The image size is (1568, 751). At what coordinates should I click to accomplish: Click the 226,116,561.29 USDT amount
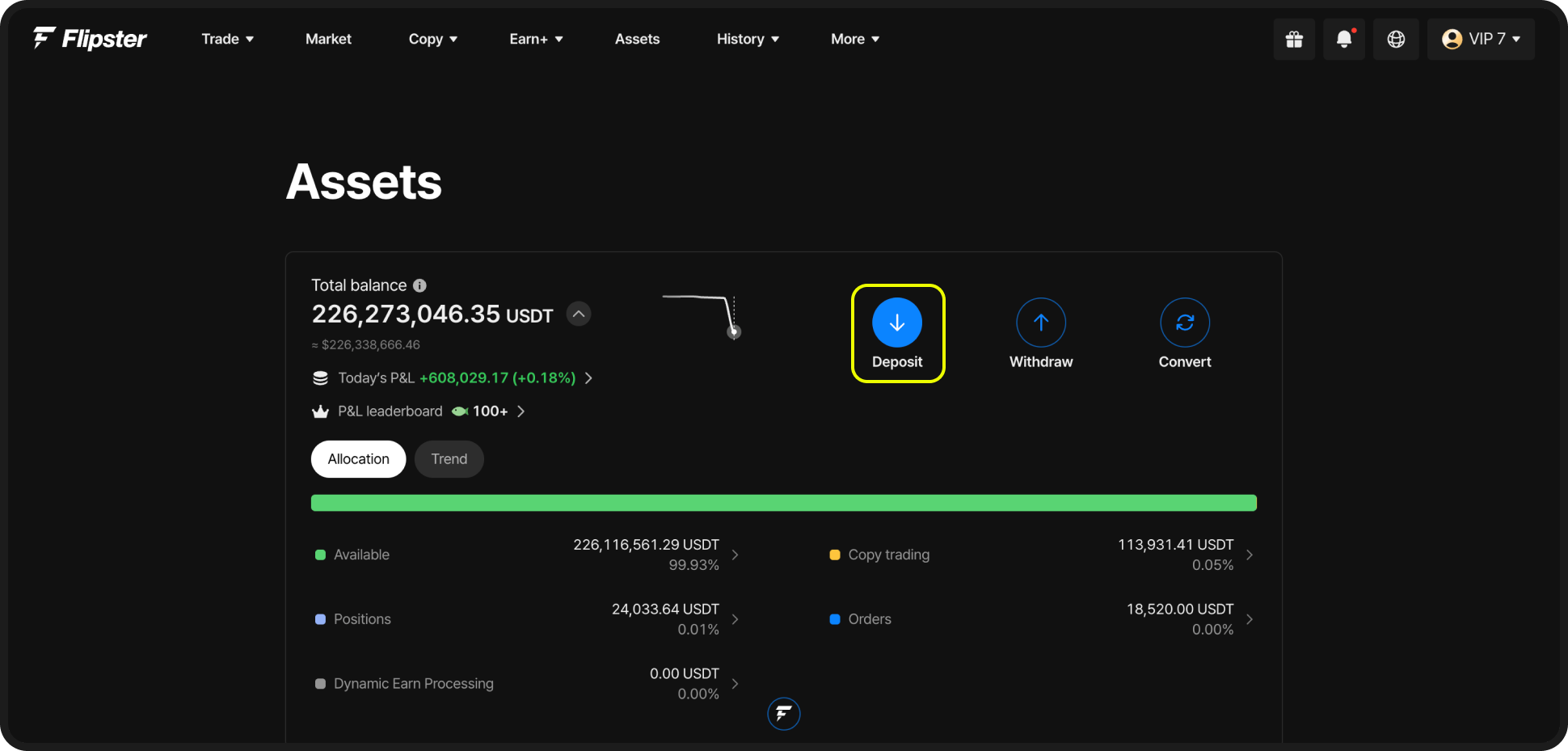(646, 545)
